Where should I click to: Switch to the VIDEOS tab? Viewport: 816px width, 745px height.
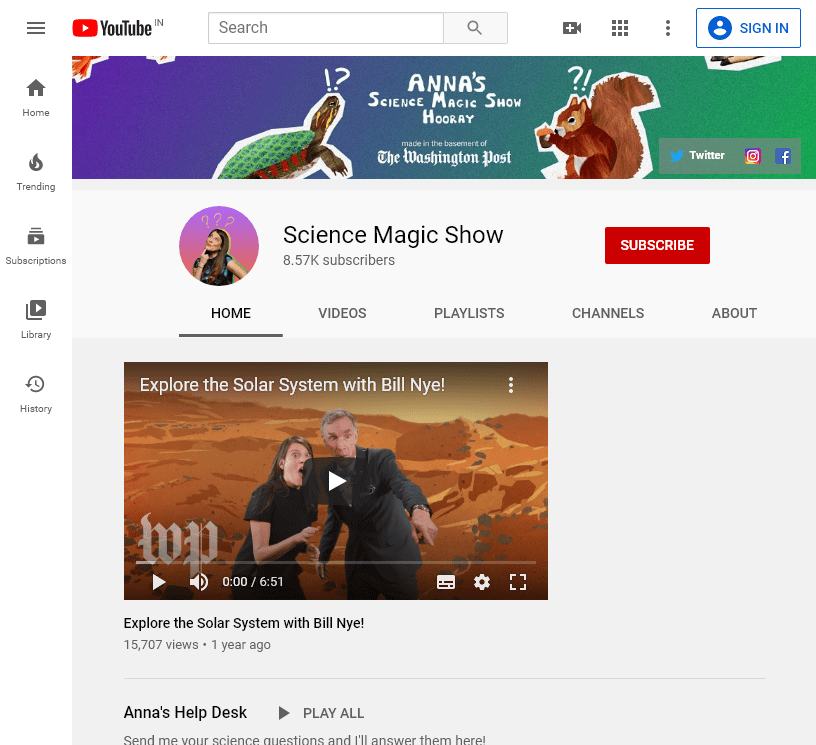(342, 313)
